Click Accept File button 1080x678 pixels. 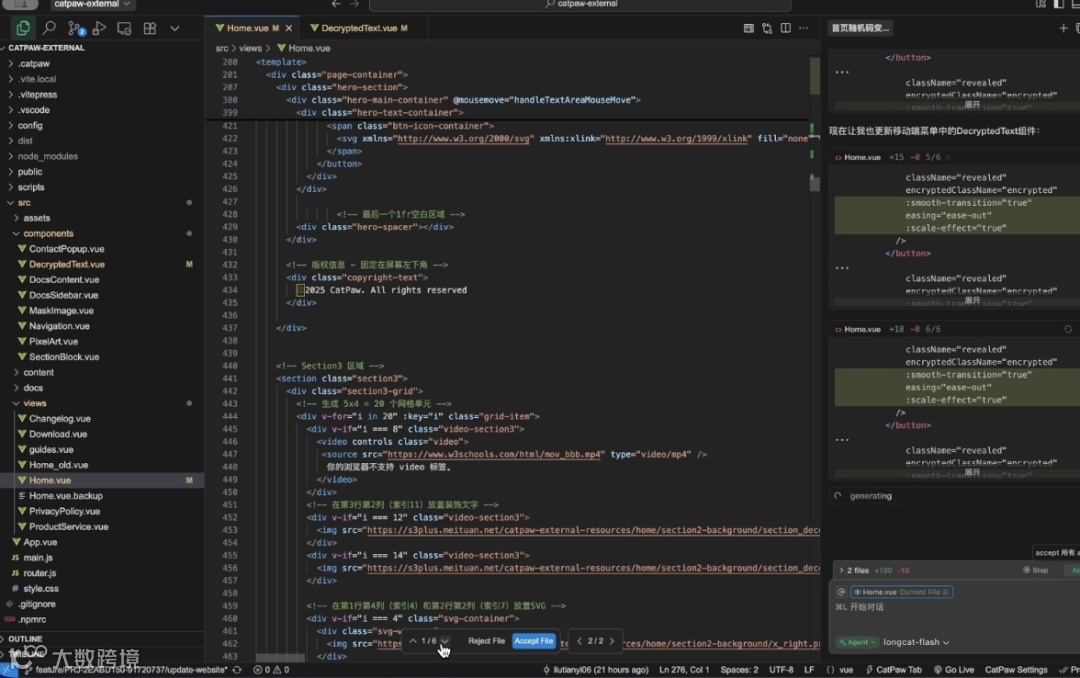(534, 641)
